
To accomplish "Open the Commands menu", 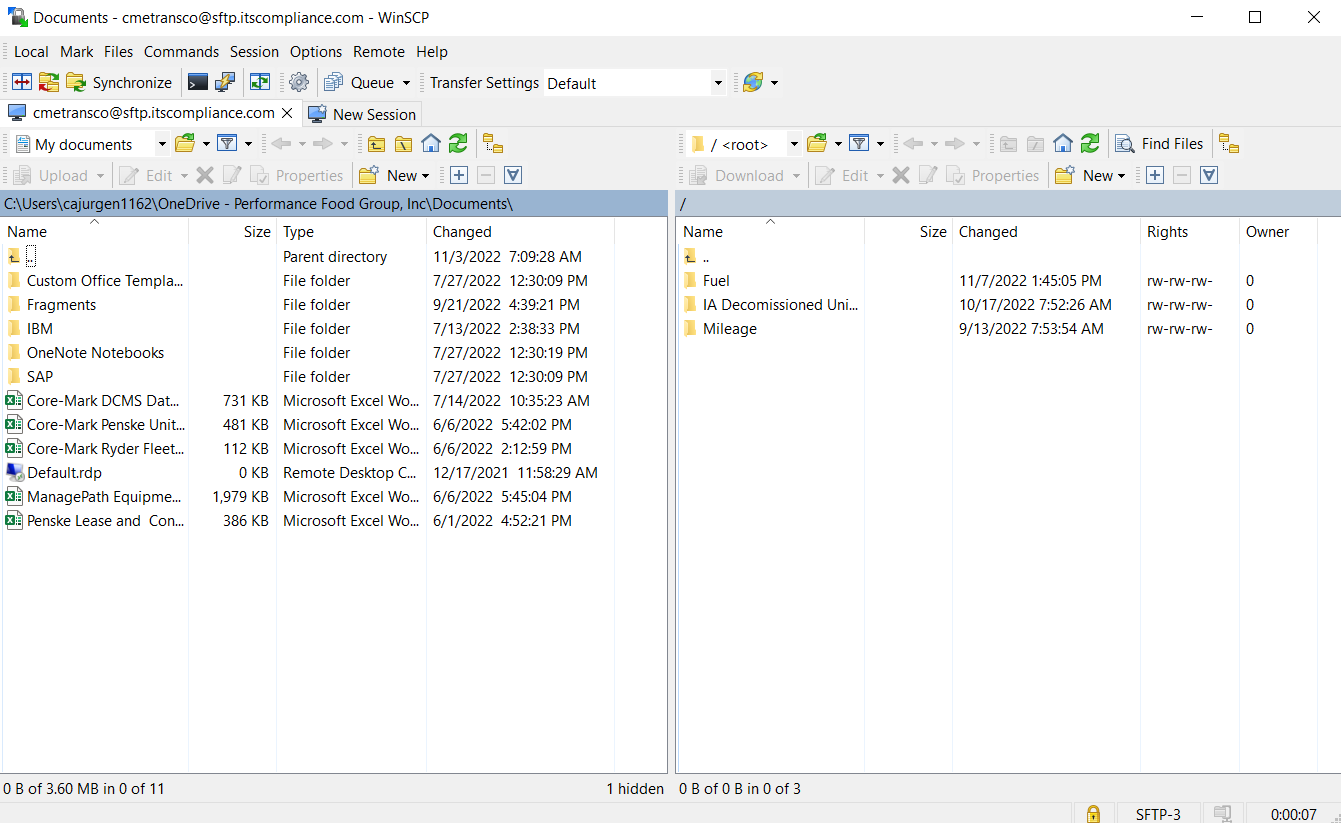I will click(x=181, y=52).
